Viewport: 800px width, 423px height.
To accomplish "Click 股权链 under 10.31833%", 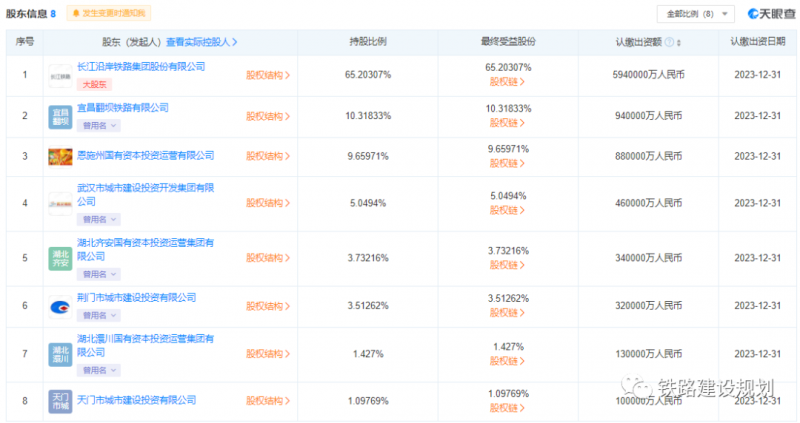I will point(507,123).
